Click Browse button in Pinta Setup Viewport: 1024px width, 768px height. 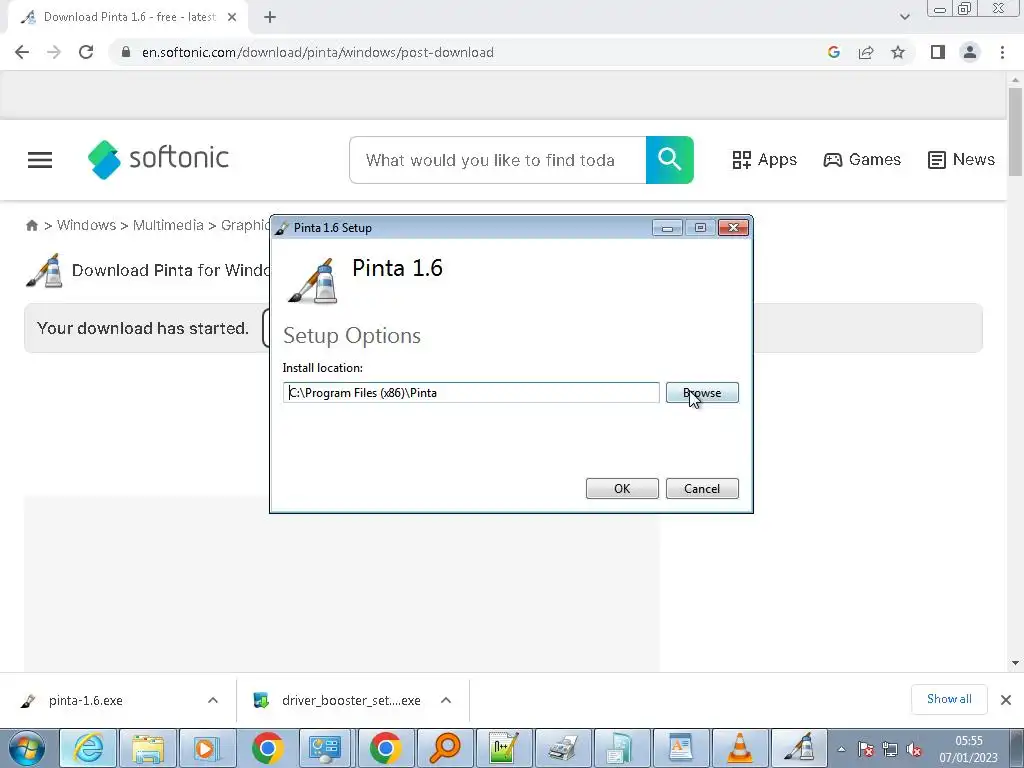pyautogui.click(x=702, y=392)
